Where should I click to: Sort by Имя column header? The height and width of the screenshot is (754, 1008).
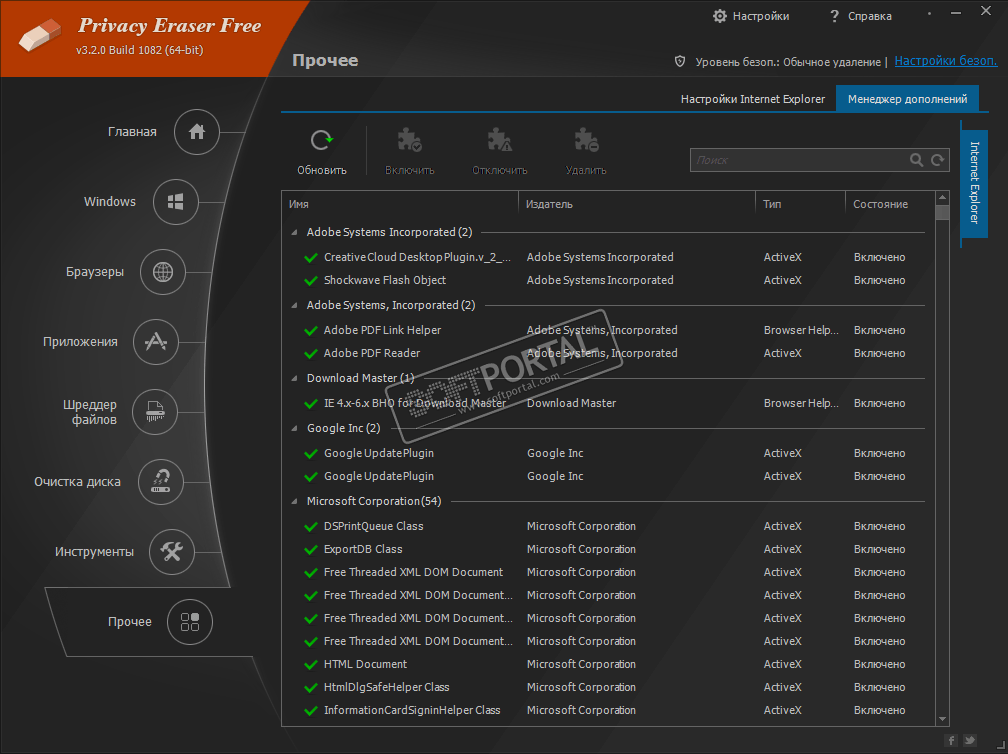point(400,204)
